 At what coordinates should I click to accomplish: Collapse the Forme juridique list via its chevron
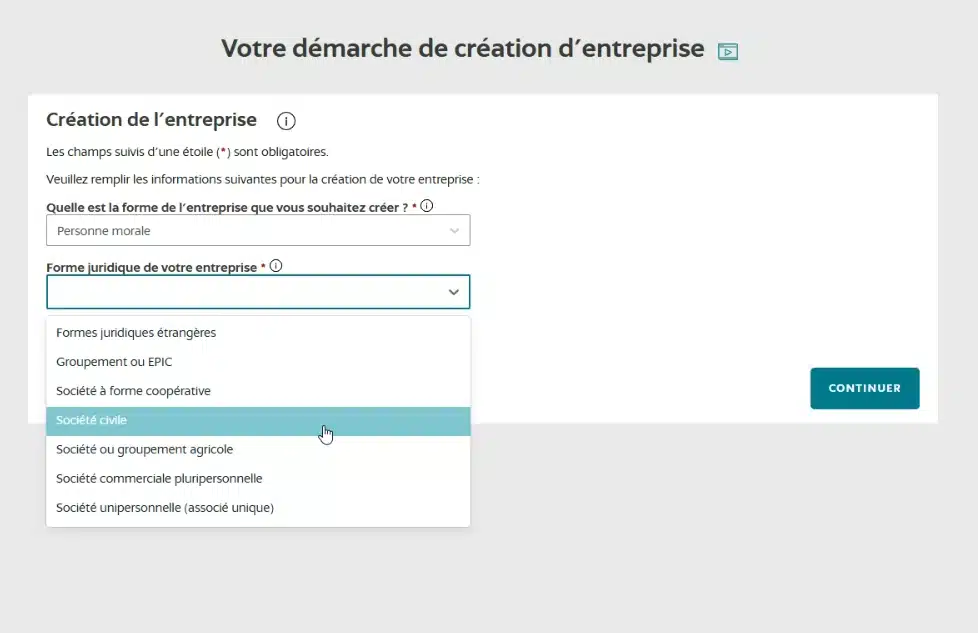453,291
